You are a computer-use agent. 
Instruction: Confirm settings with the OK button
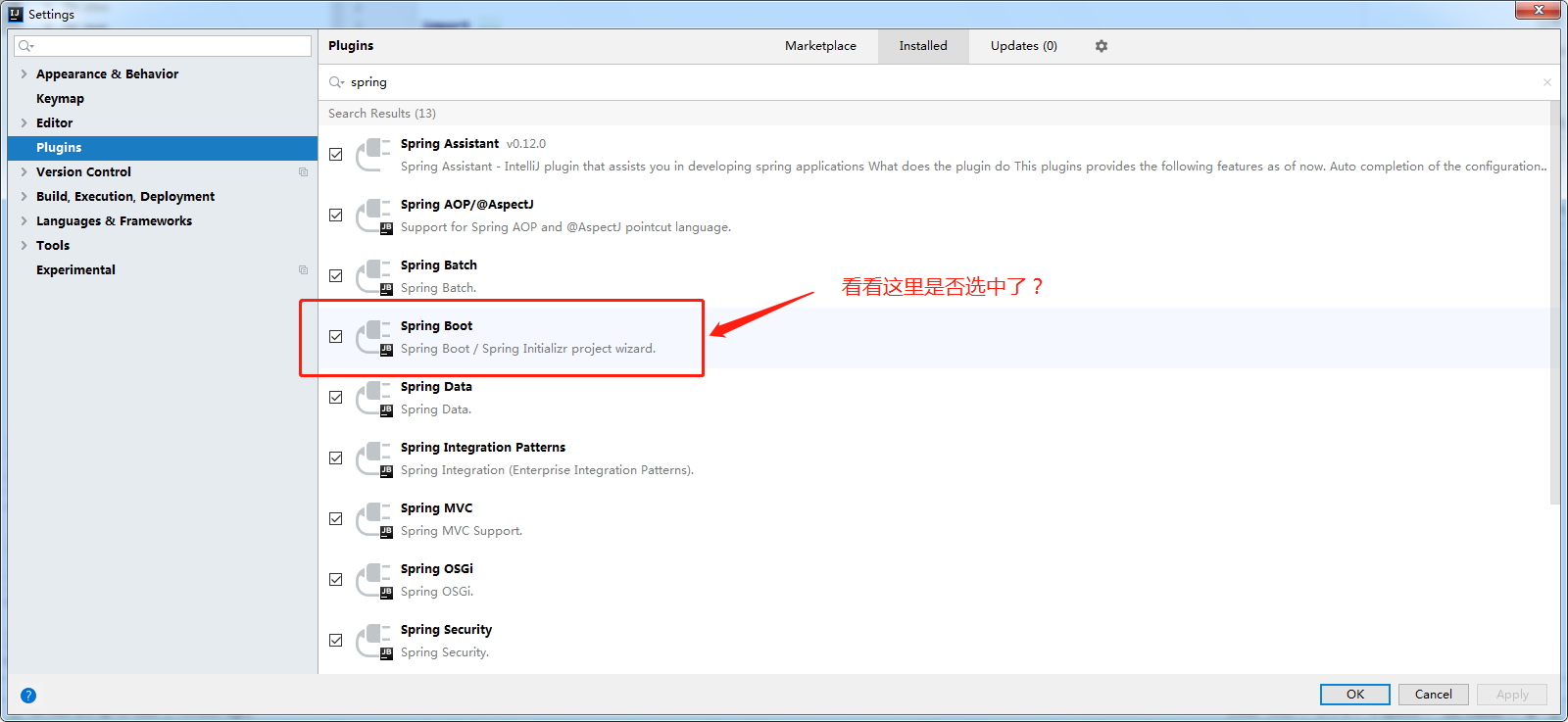pyautogui.click(x=1355, y=695)
